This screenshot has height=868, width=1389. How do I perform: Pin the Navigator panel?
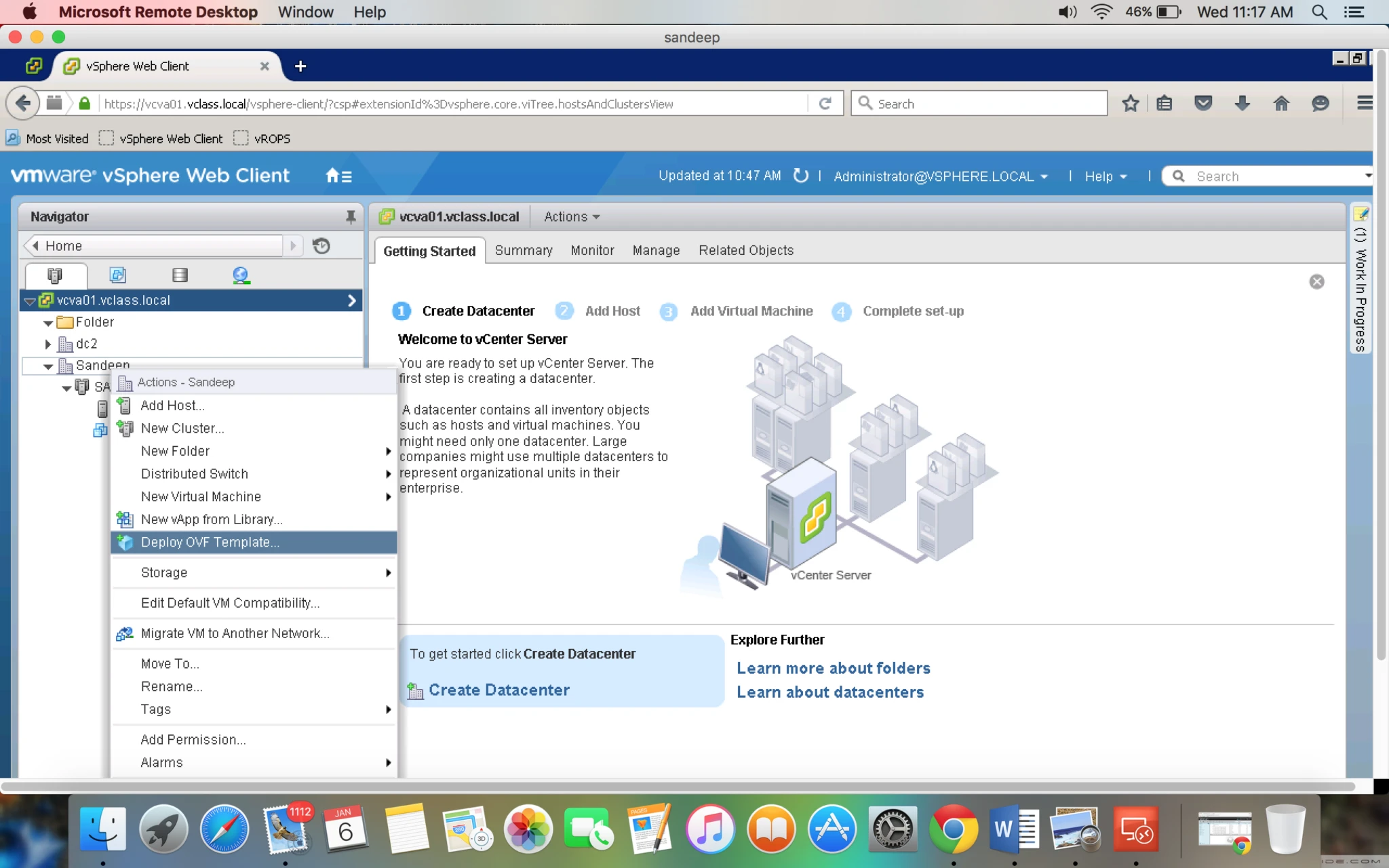point(351,217)
